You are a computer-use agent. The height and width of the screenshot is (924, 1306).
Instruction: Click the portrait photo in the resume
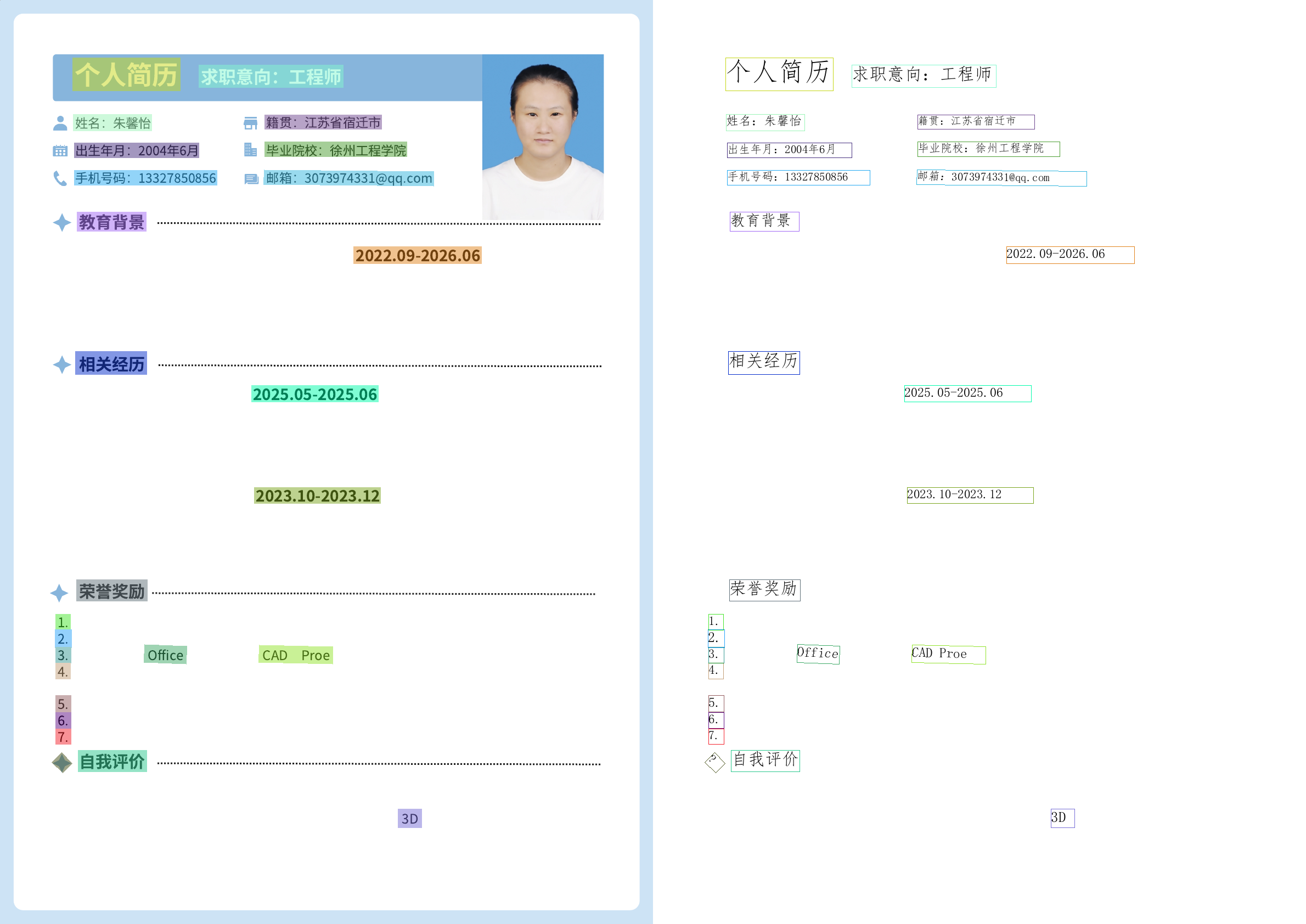coord(542,137)
